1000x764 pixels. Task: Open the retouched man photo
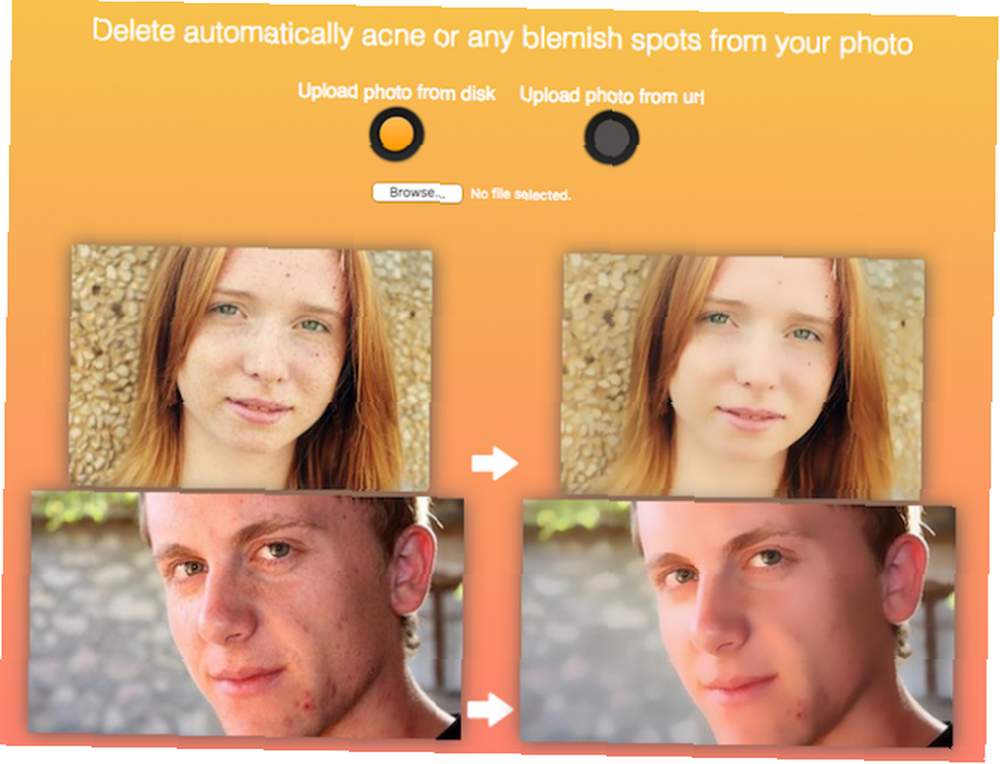coord(738,624)
